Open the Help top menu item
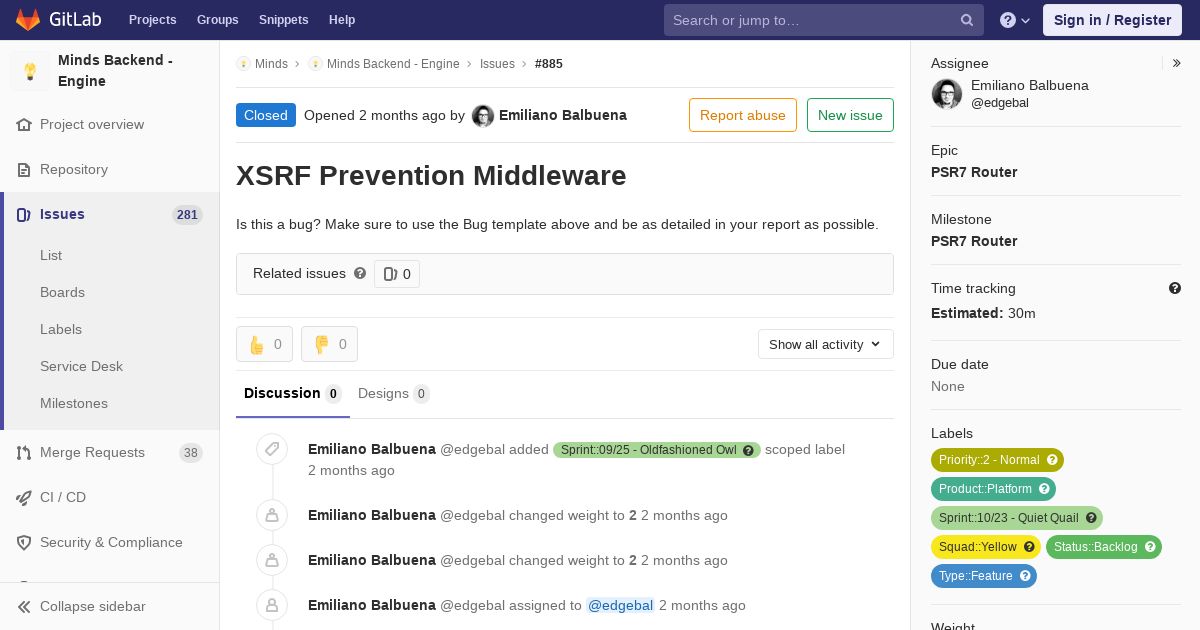This screenshot has height=630, width=1200. point(342,20)
